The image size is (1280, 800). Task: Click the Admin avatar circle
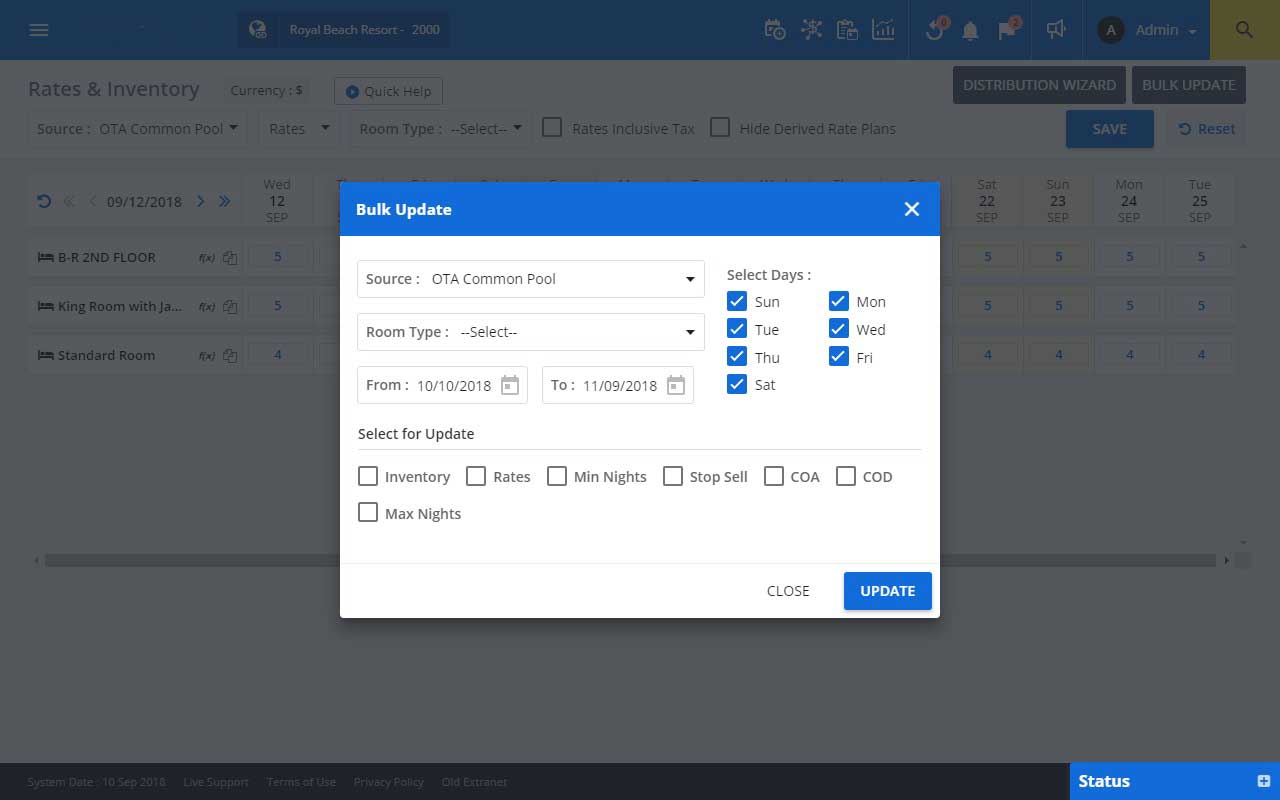(x=1110, y=30)
